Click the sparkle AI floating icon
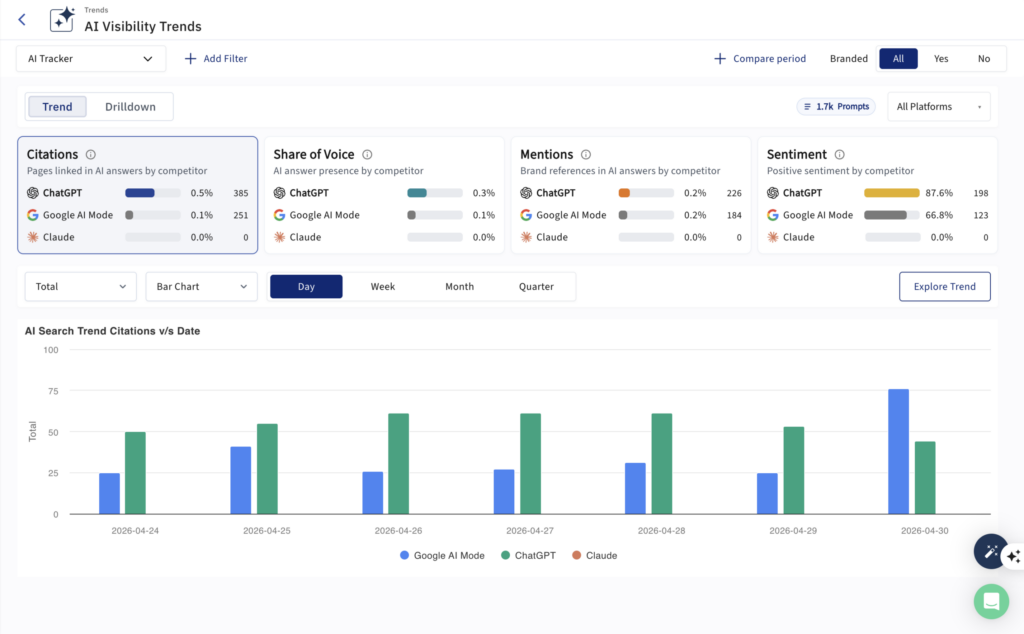The image size is (1024, 634). click(1014, 556)
